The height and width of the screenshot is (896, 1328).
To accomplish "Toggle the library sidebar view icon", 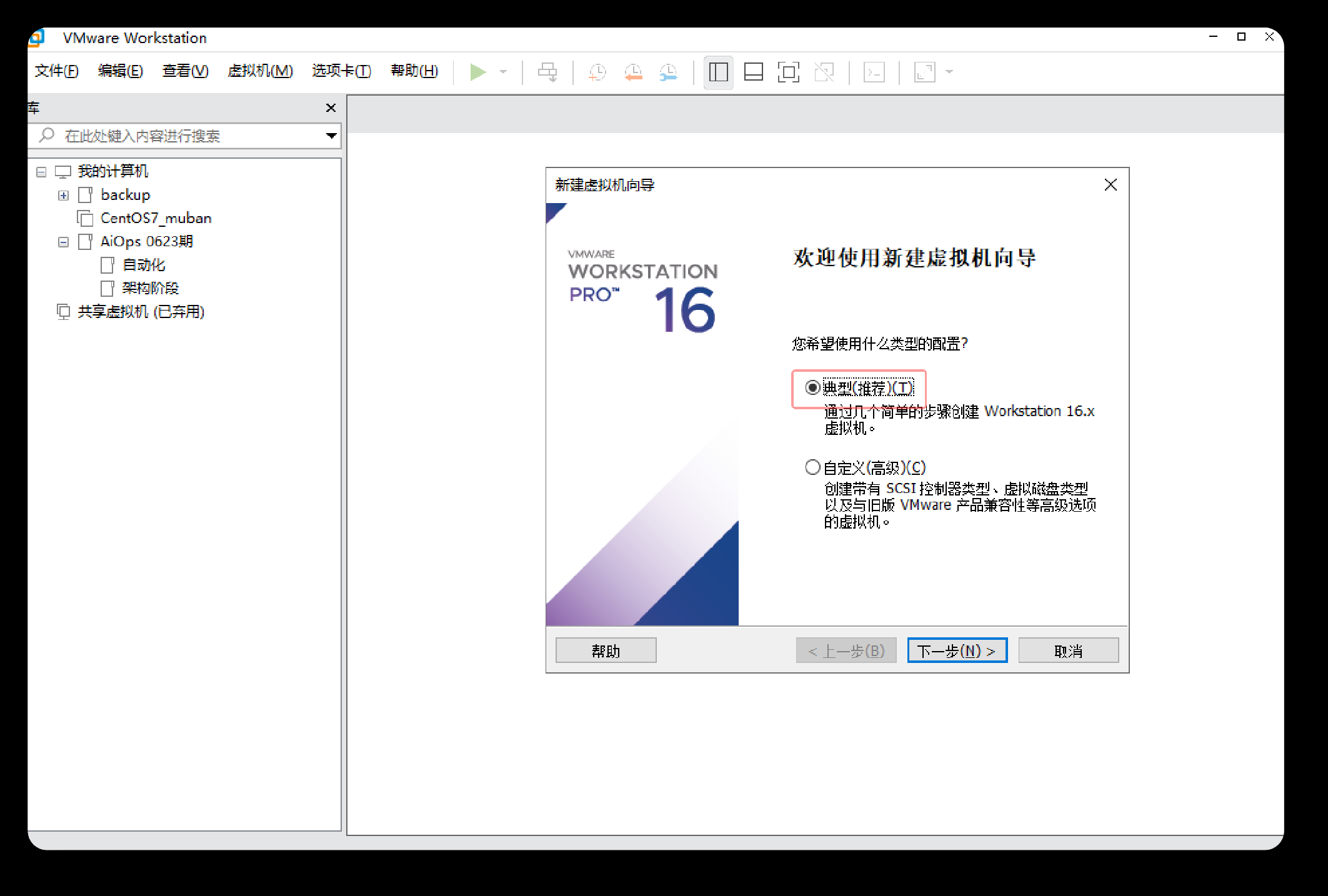I will [x=719, y=72].
